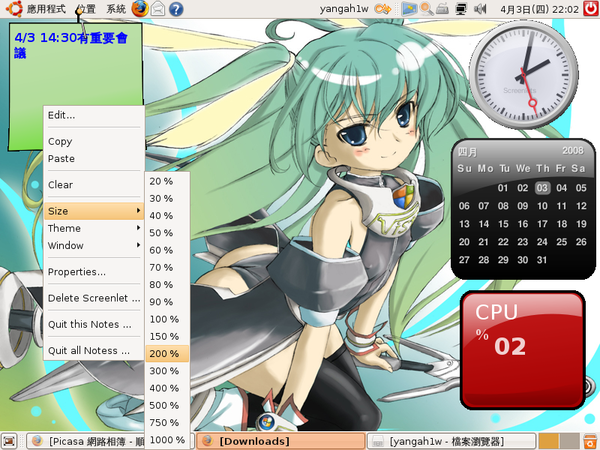600x450 pixels.
Task: Expand the Window submenu
Action: [x=94, y=245]
